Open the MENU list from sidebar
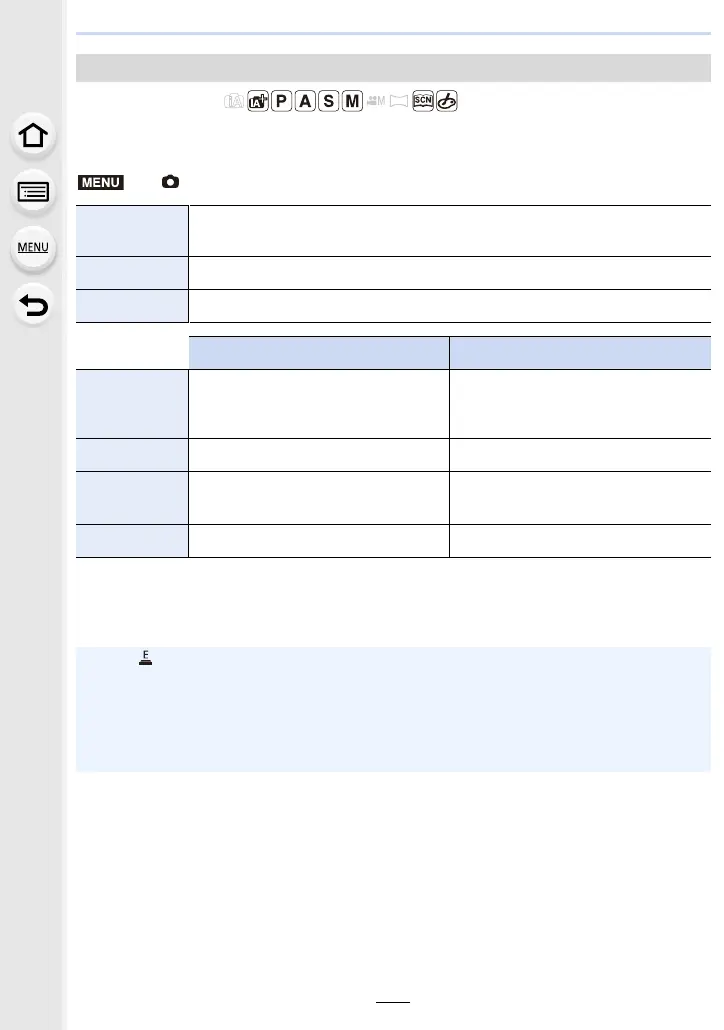The width and height of the screenshot is (724, 1030). 33,248
